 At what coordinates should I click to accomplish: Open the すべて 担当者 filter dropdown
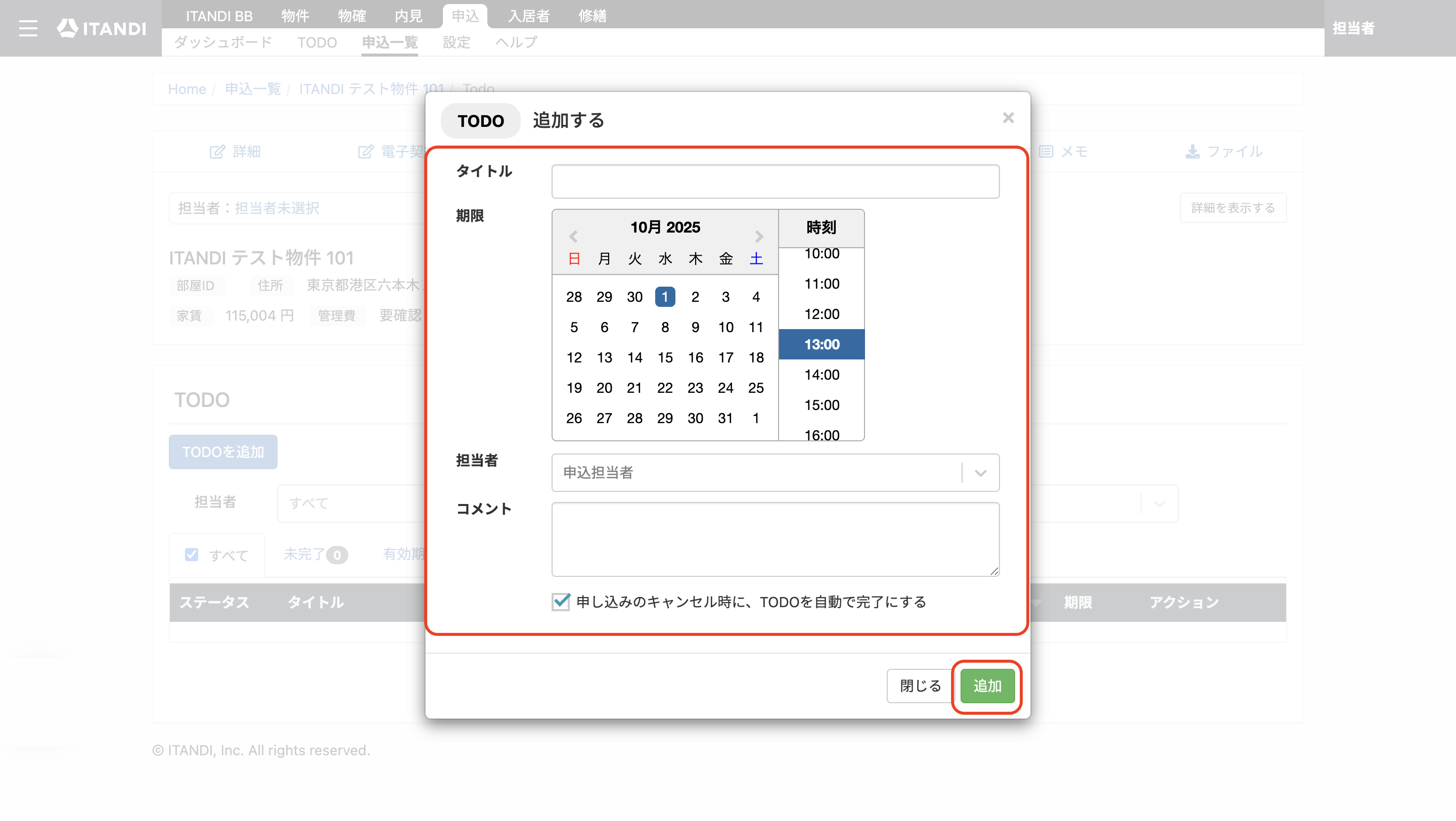350,504
